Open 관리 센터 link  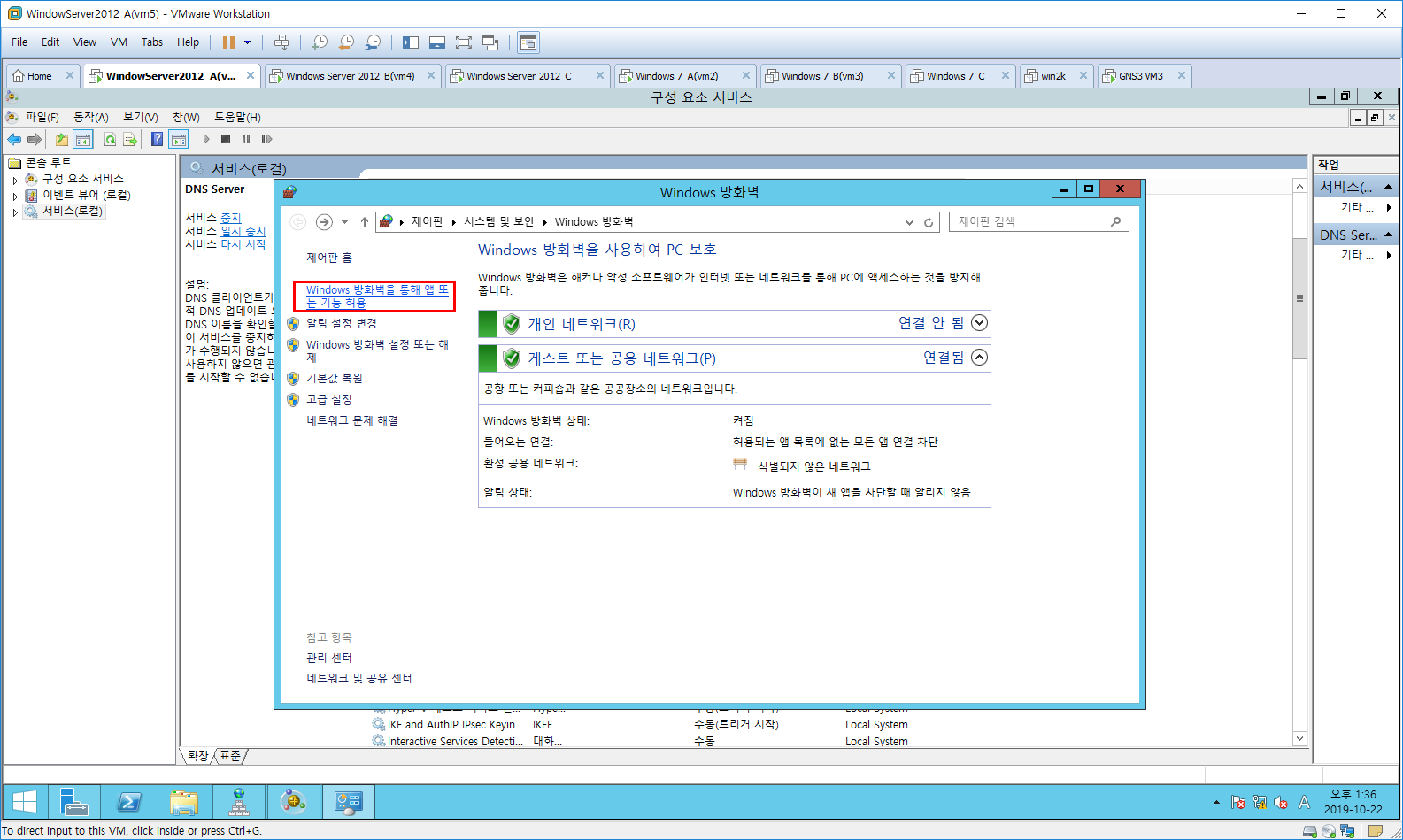tap(329, 658)
